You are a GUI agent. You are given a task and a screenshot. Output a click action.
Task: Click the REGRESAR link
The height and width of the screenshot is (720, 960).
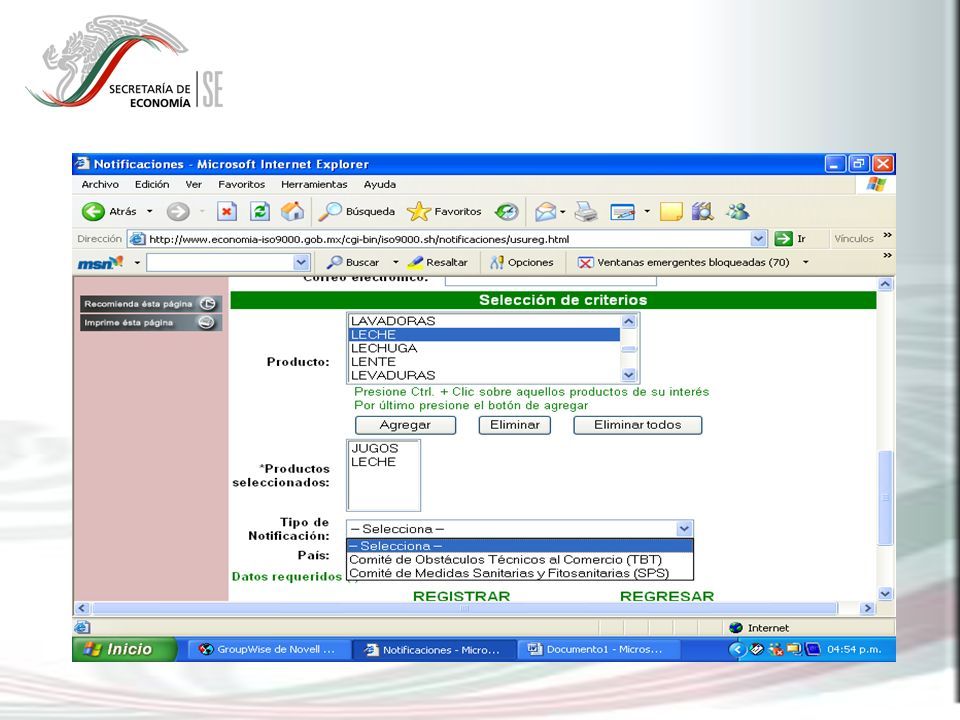point(667,596)
